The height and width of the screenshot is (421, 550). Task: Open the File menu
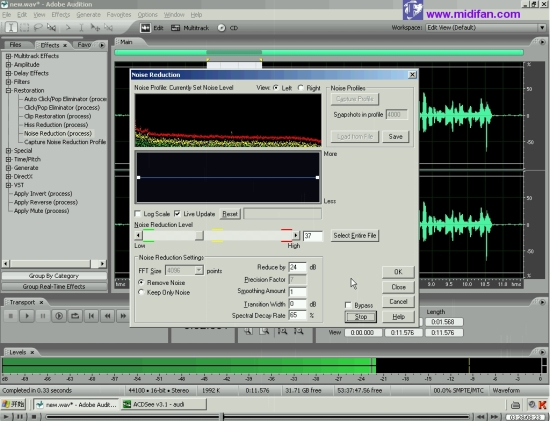pos(7,15)
